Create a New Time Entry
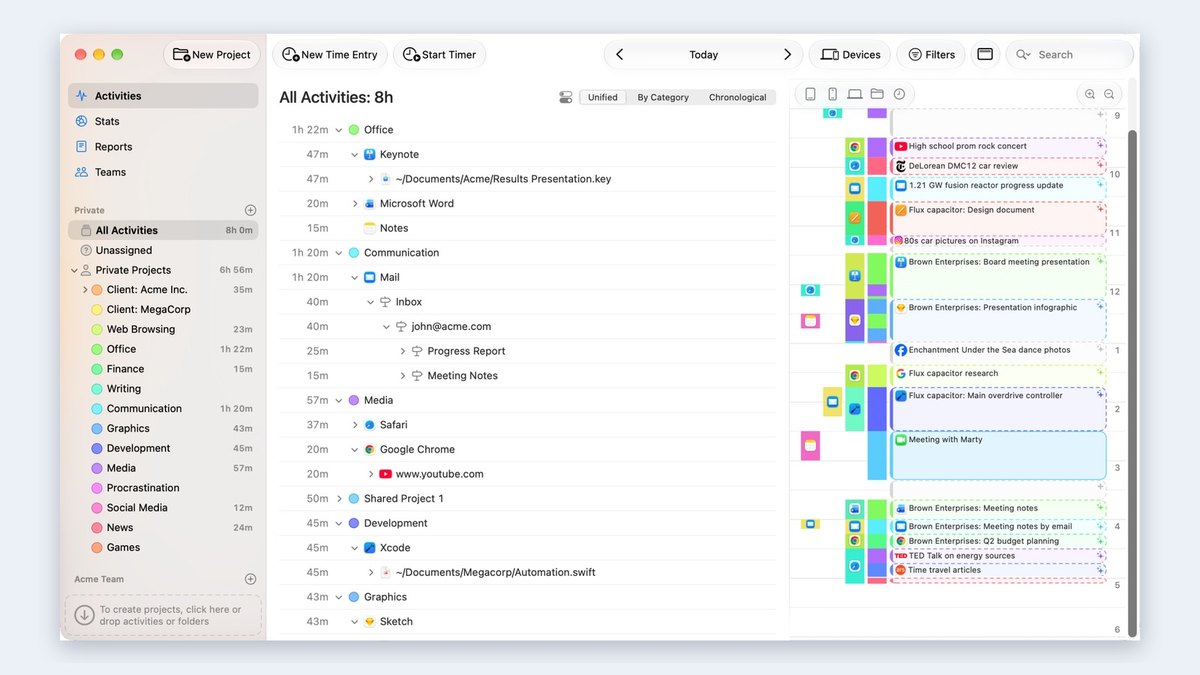Screen dimensions: 1200x675 (x=330, y=54)
